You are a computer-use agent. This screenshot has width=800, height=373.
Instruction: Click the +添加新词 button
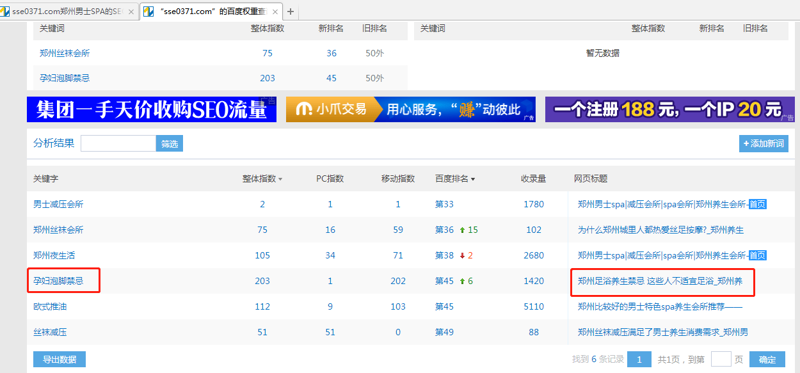pos(763,143)
